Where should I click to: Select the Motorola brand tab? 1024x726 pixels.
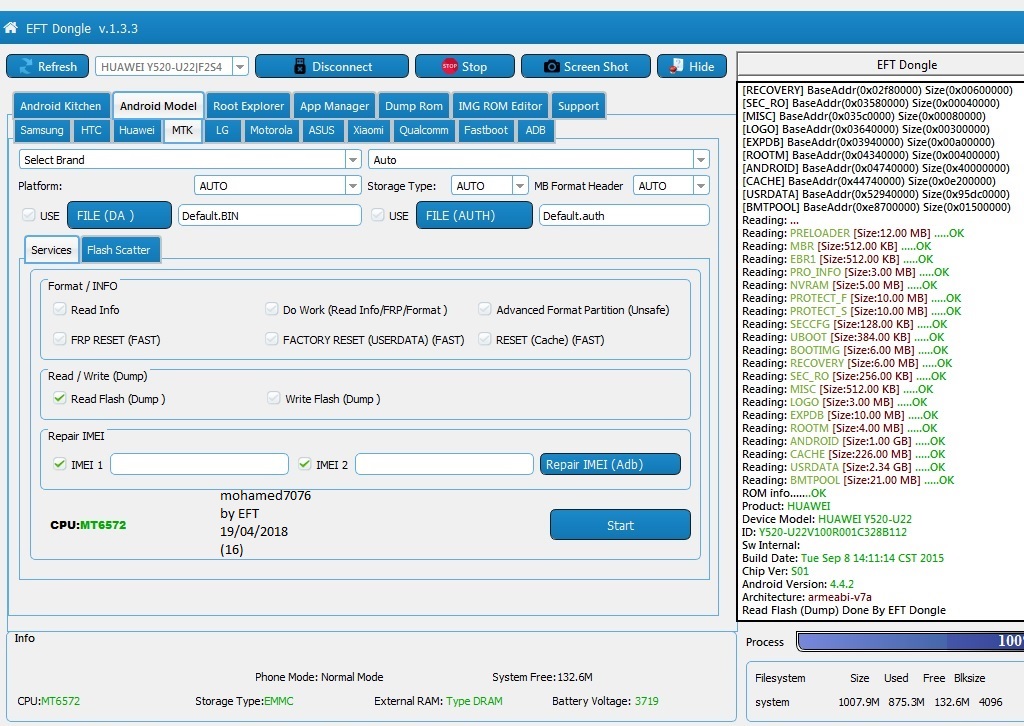pos(271,130)
